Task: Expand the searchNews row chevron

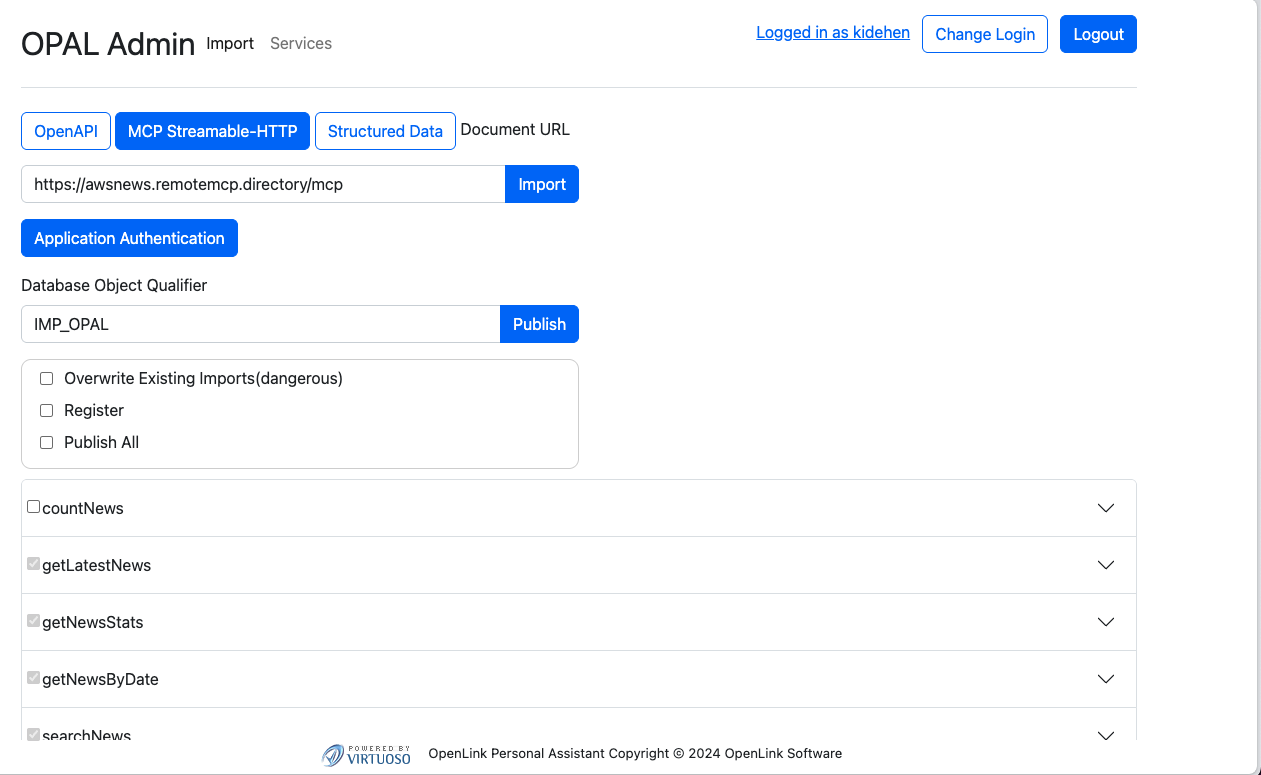Action: 1106,735
